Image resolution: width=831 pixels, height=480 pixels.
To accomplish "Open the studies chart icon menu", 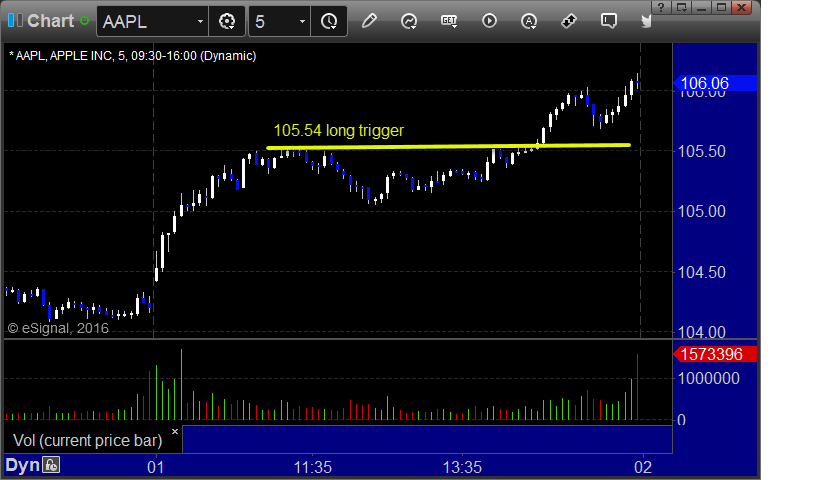I will (409, 21).
